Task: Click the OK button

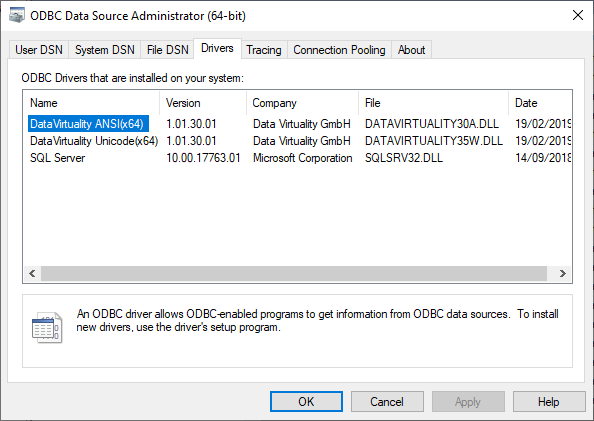Action: [x=306, y=402]
